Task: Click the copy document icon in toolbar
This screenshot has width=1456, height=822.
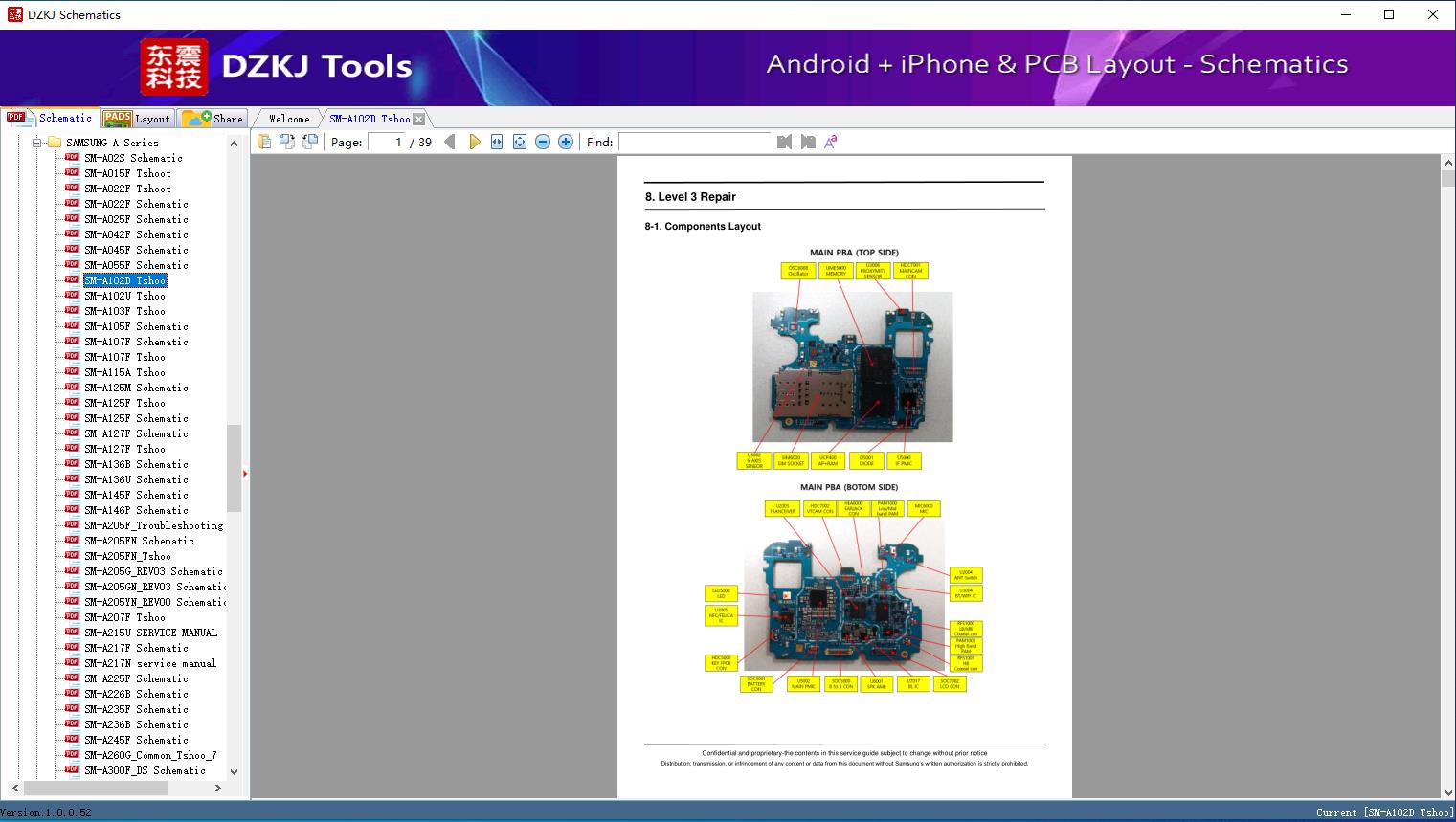Action: 263,142
